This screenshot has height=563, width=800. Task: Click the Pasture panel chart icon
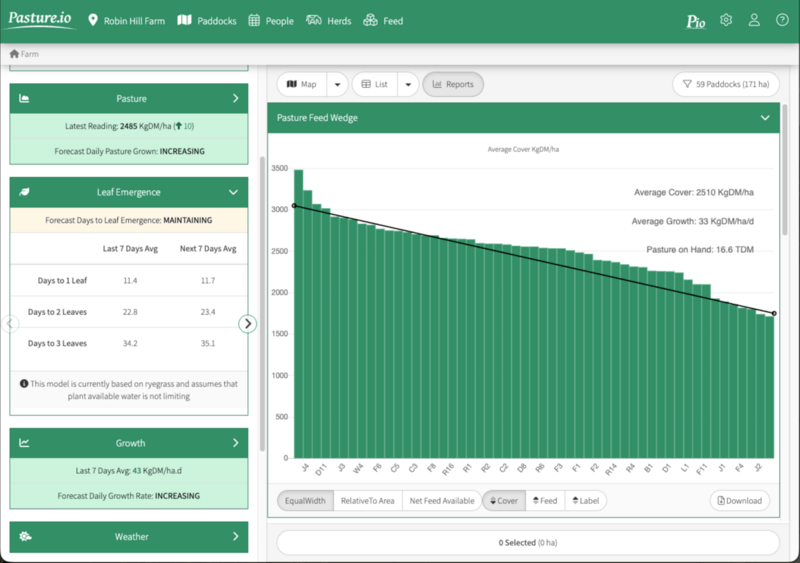[x=24, y=99]
